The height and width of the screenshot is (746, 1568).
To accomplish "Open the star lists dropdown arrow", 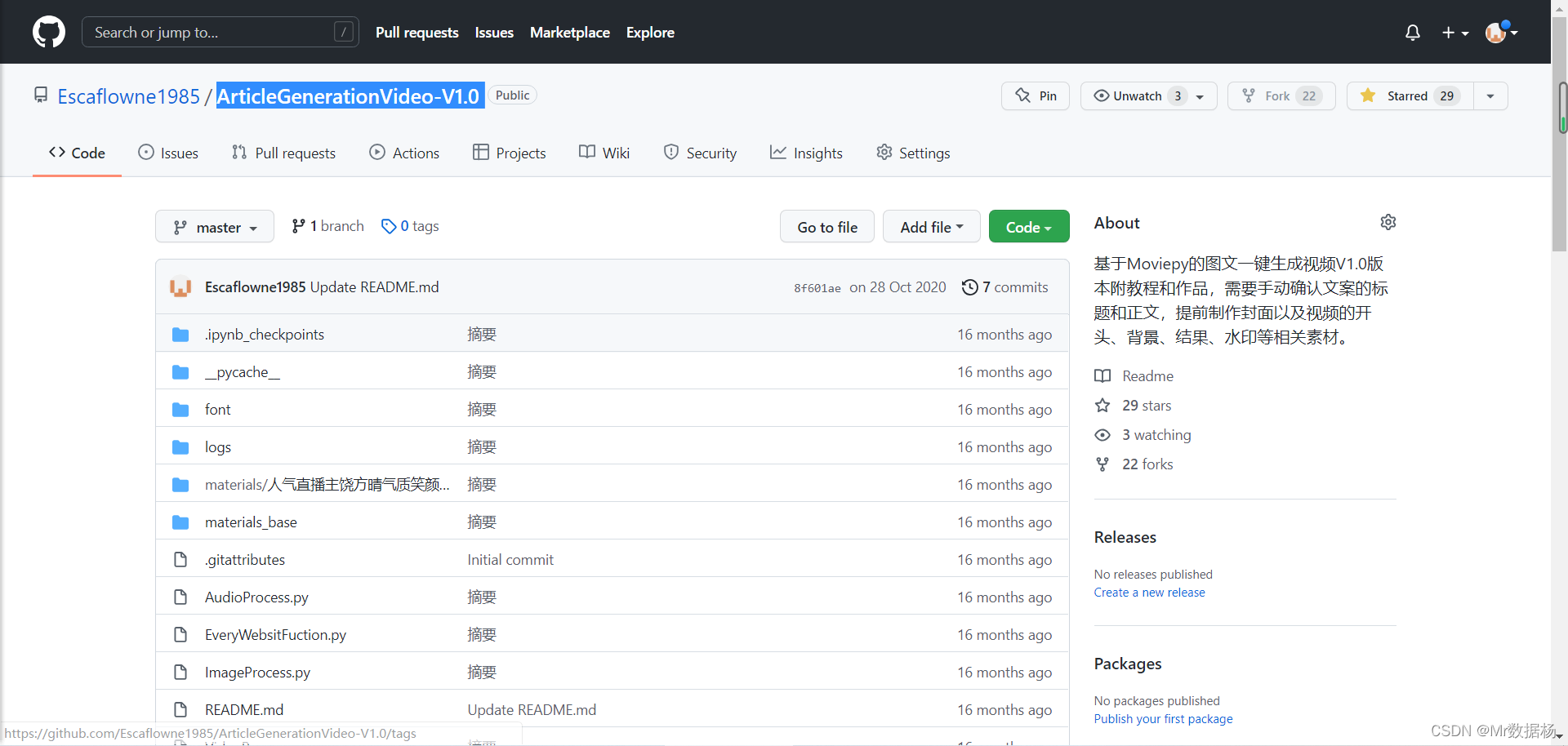I will [1490, 95].
